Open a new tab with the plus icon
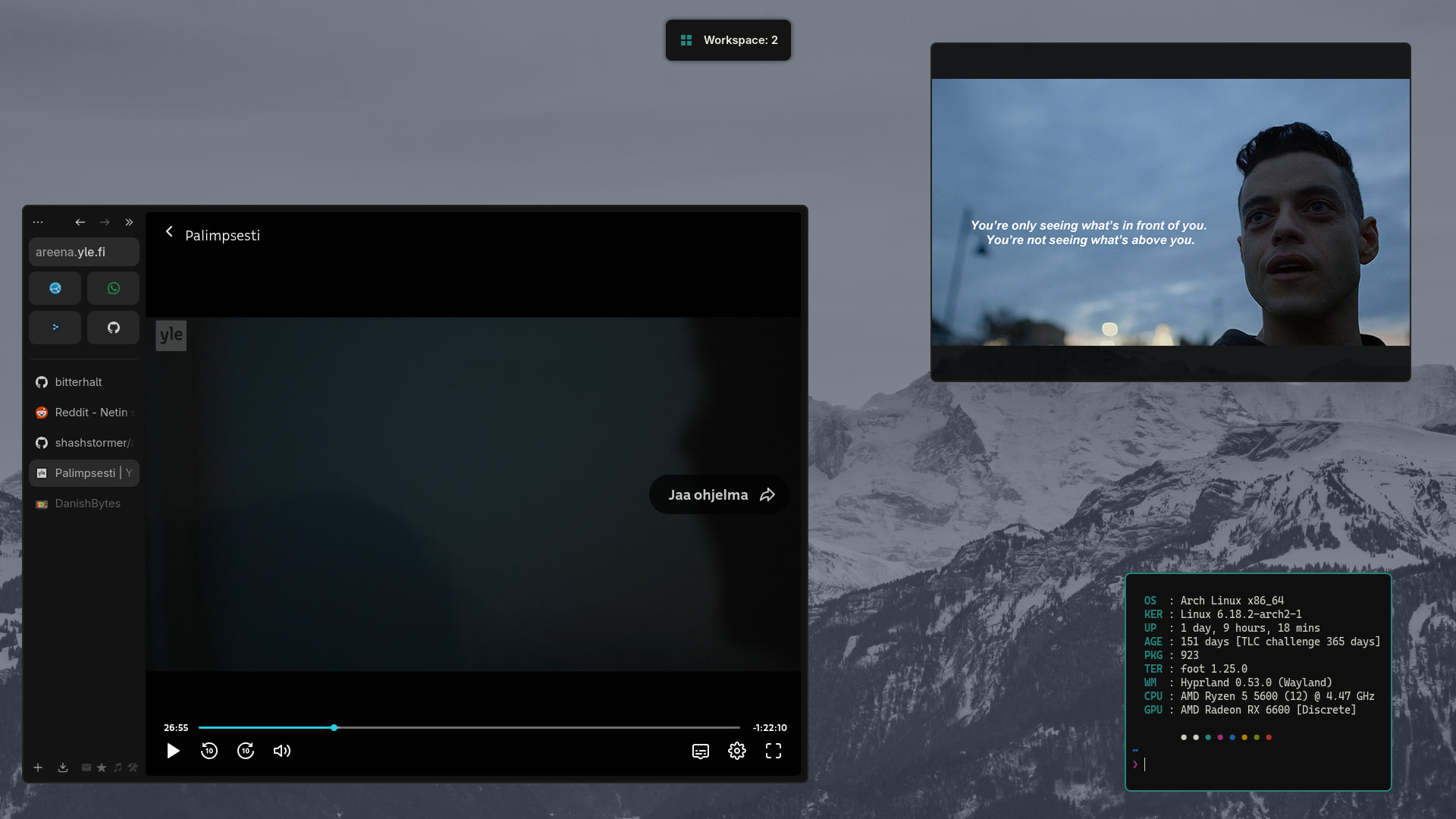This screenshot has height=819, width=1456. pyautogui.click(x=38, y=767)
